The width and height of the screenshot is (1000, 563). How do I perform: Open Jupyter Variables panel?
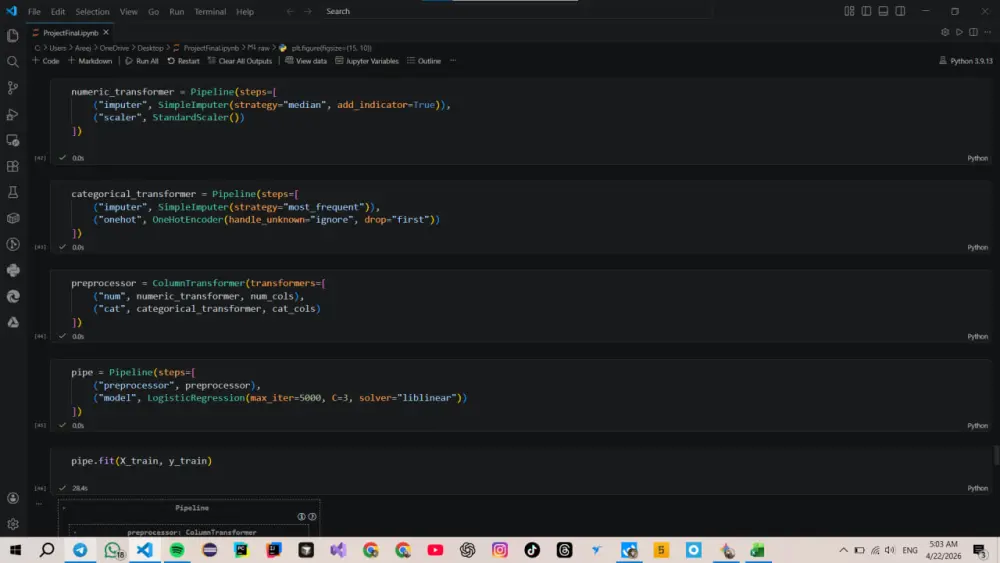pyautogui.click(x=367, y=61)
